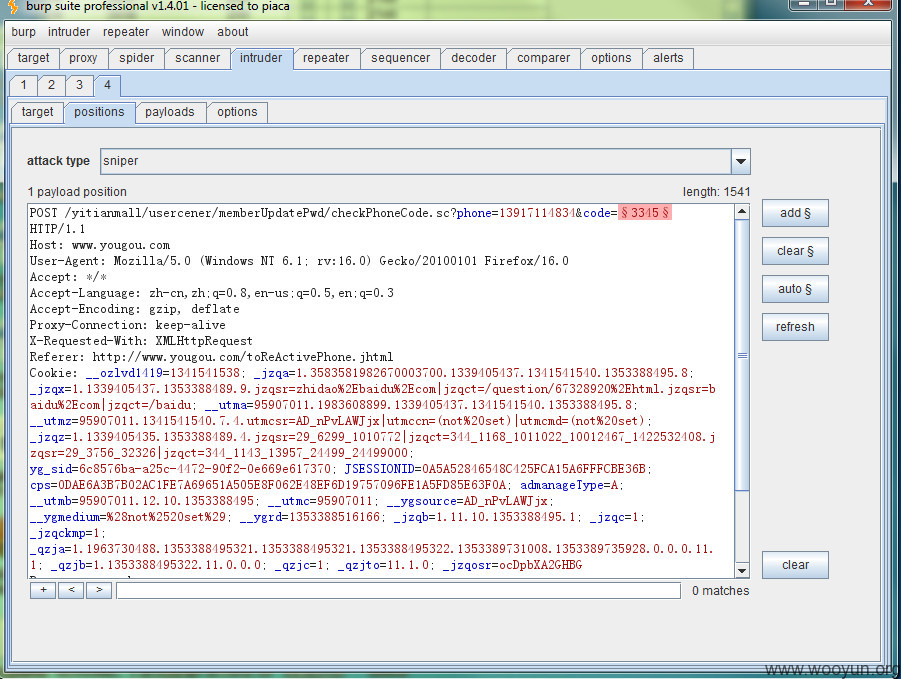This screenshot has width=901, height=679.
Task: Click the User-Agent header line
Action: 299,261
